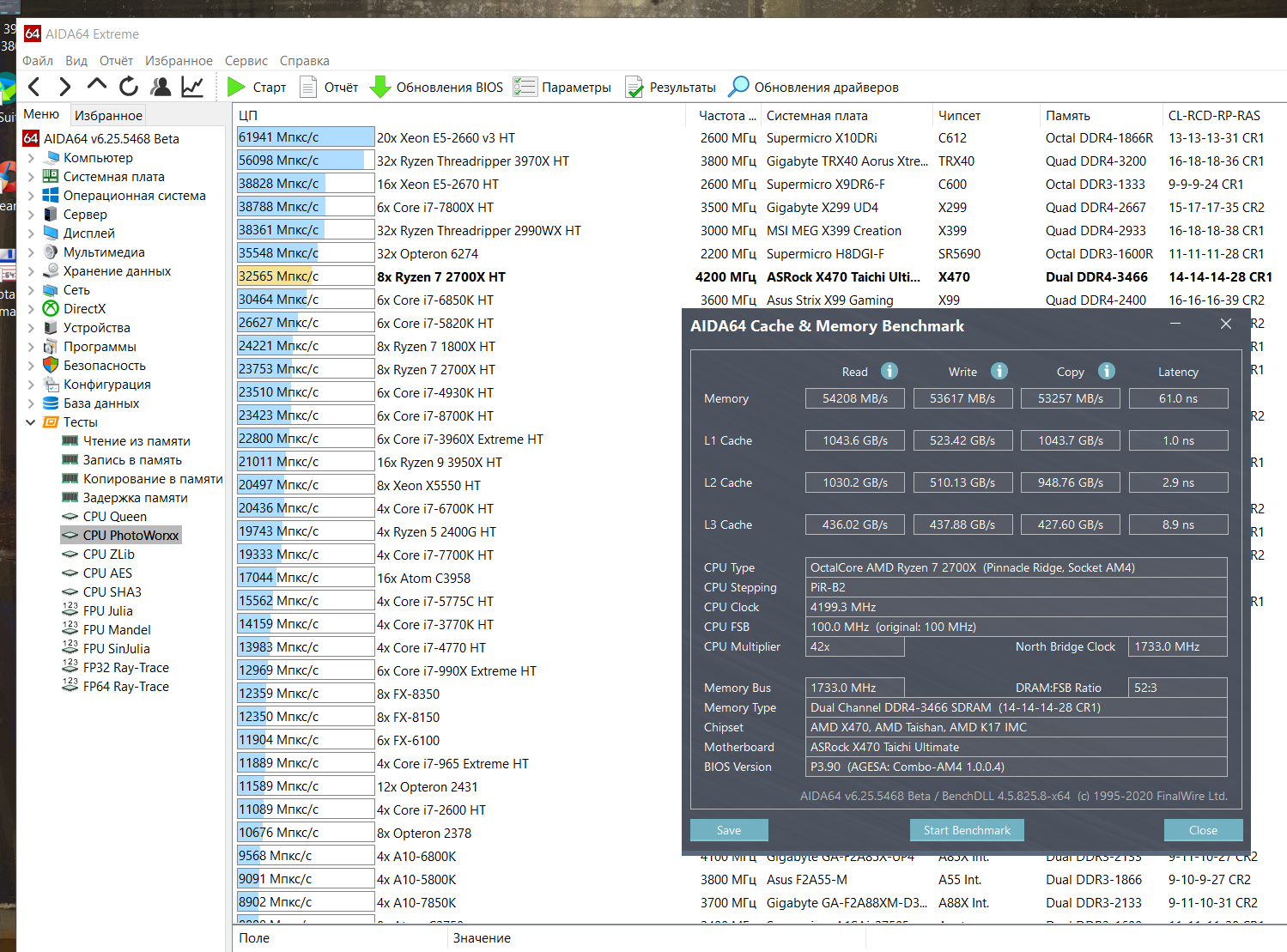Sort by the Системная плата column header
Viewport: 1287px width, 952px height.
846,116
